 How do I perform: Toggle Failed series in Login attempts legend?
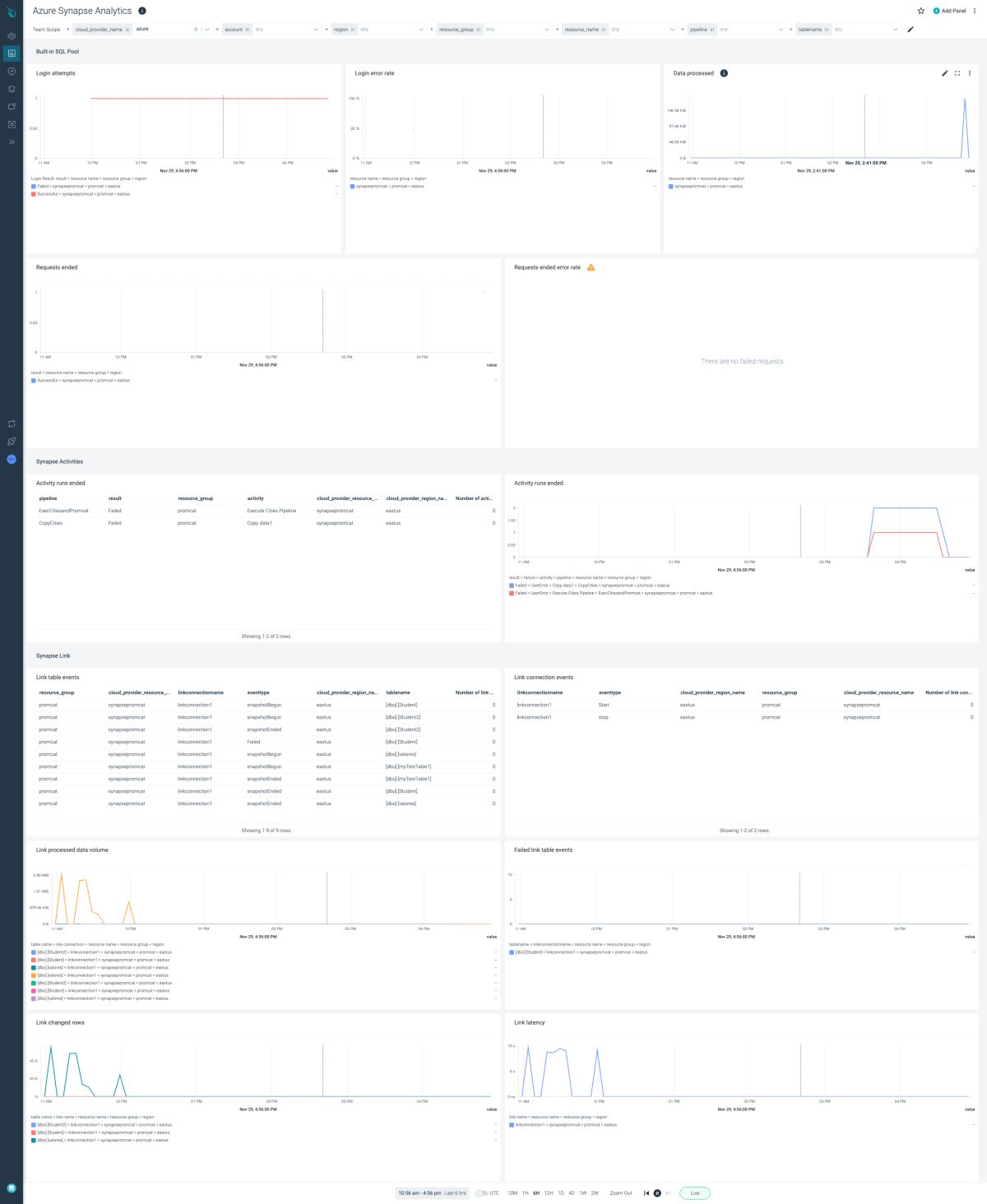76,187
